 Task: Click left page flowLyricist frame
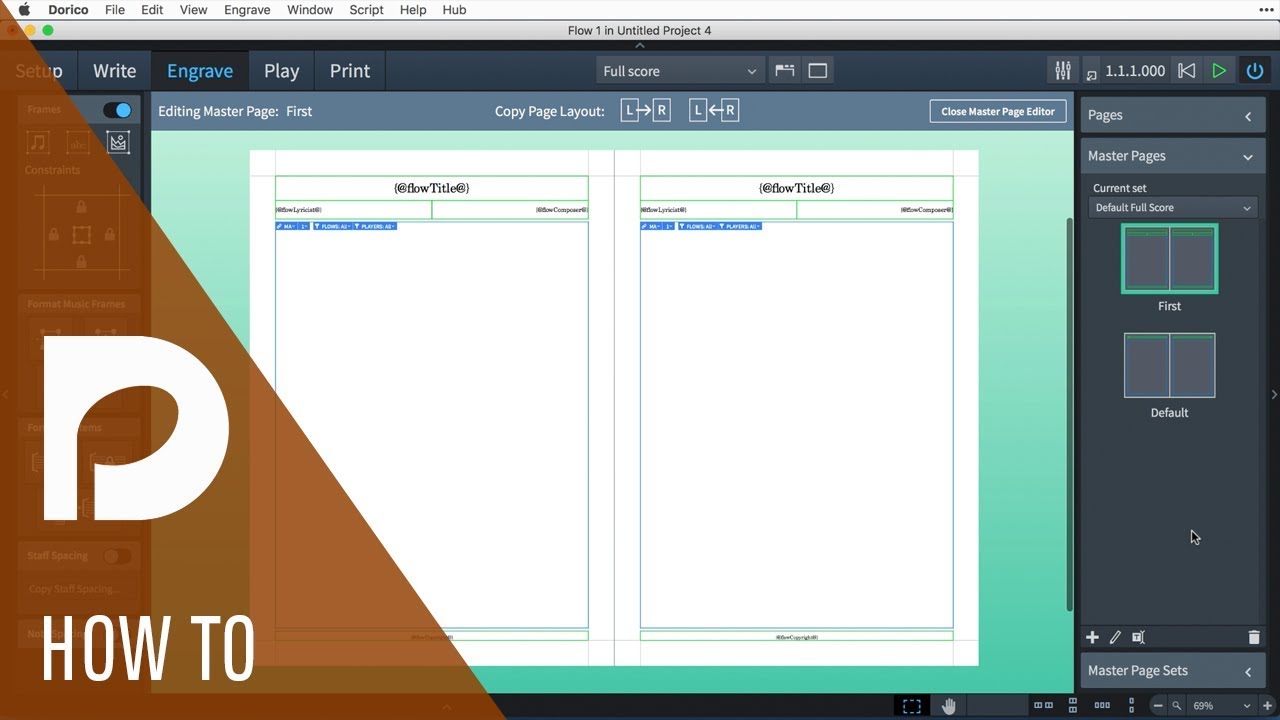point(354,210)
